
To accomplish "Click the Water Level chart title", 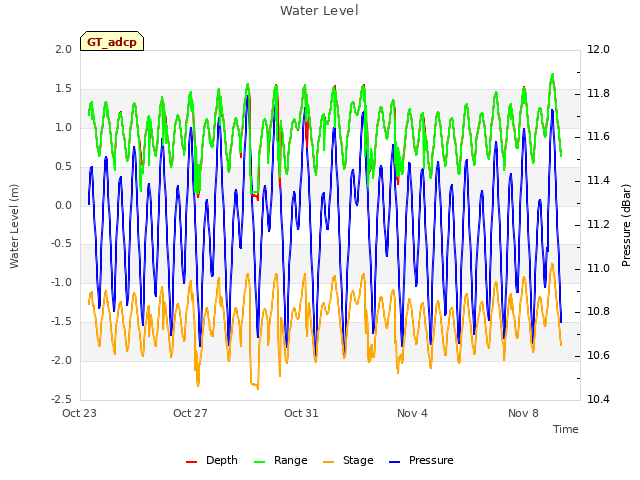I will 319,10.
